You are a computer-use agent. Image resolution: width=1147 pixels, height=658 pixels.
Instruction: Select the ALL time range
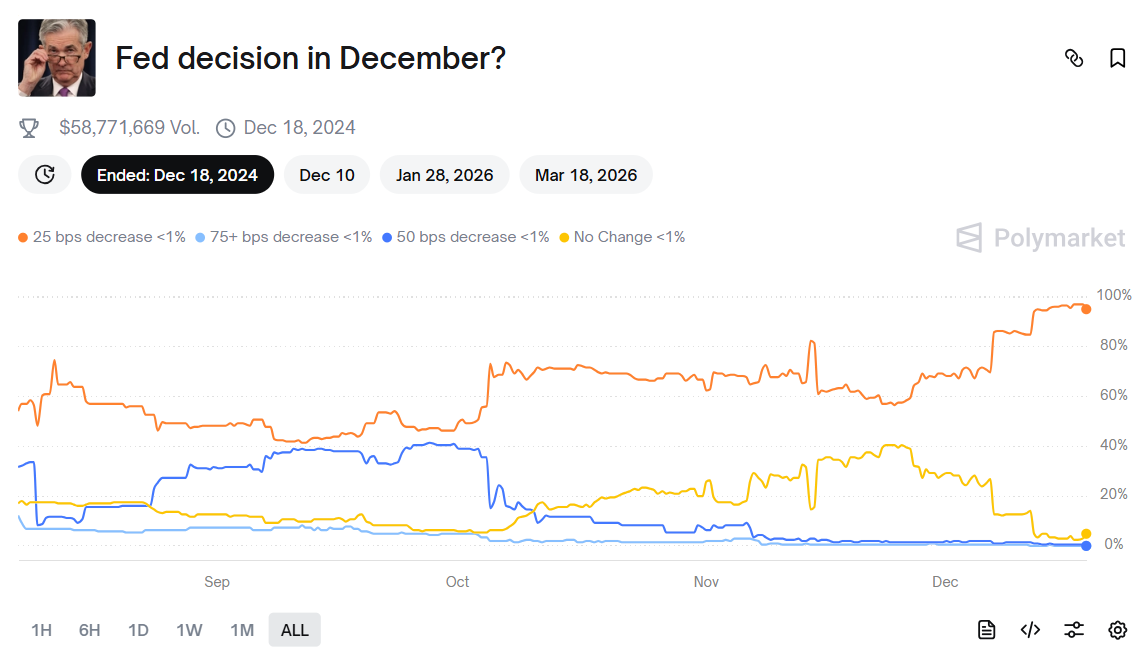click(x=295, y=630)
